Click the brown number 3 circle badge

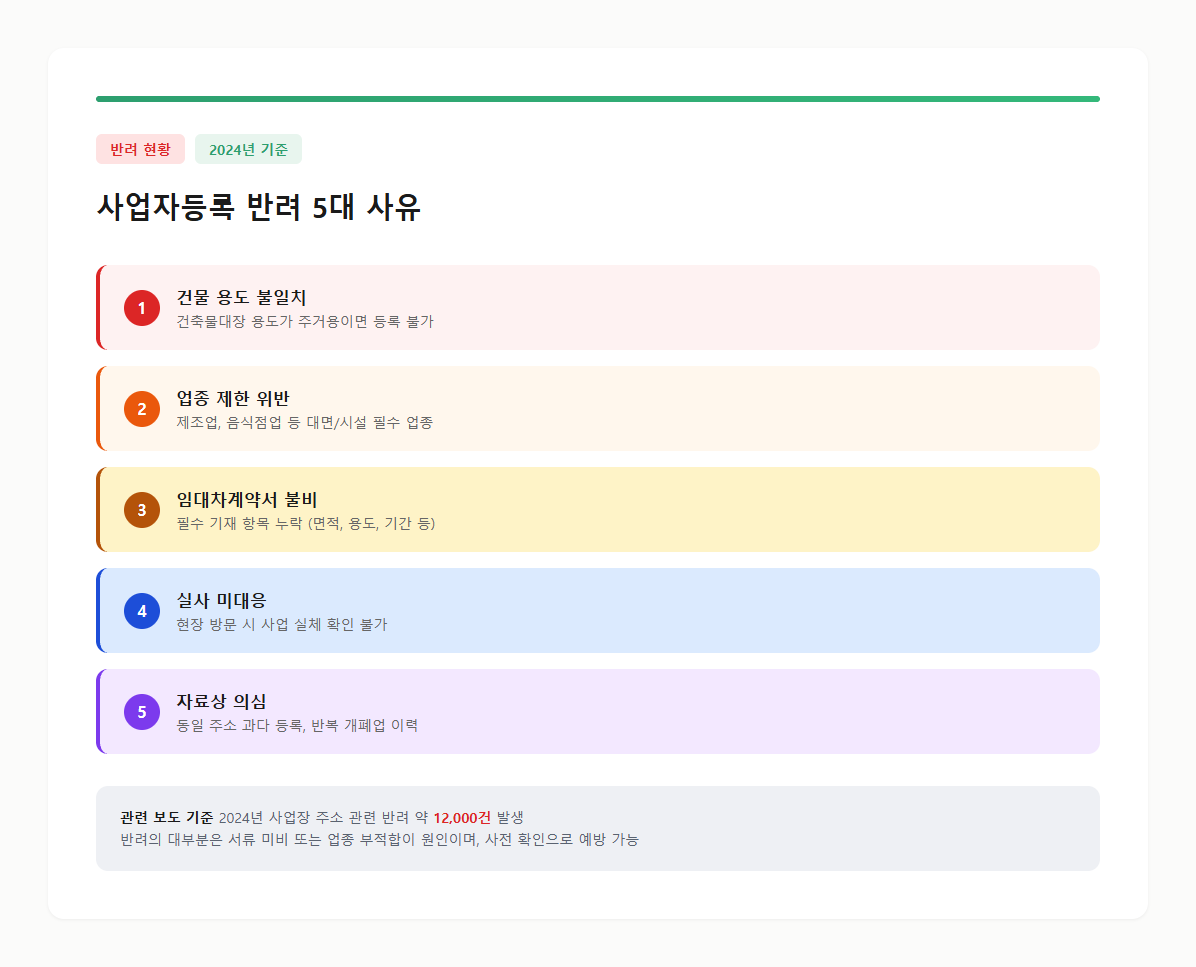point(142,510)
